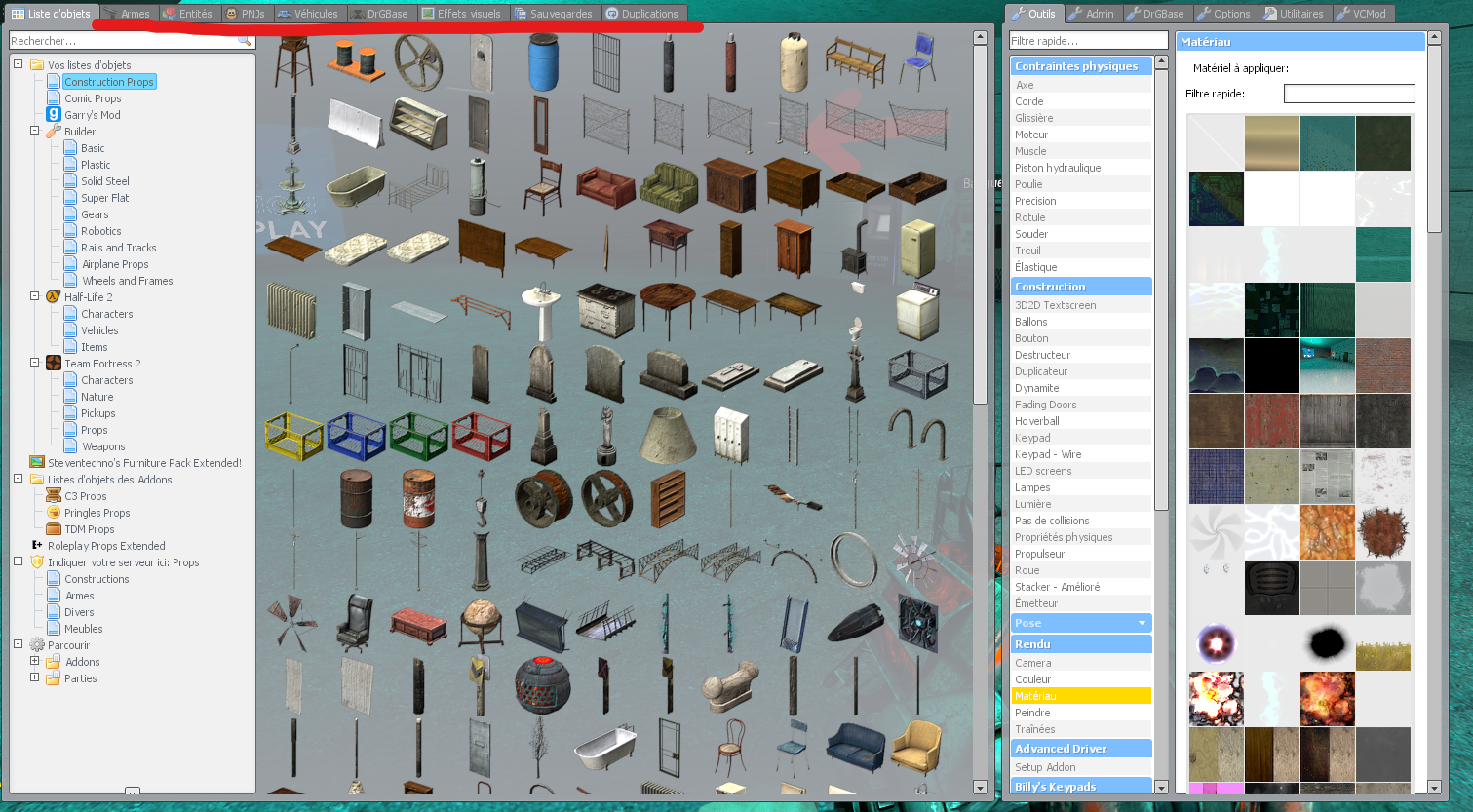Choose the red brick material swatch
Viewport: 1473px width, 812px height.
1383,366
